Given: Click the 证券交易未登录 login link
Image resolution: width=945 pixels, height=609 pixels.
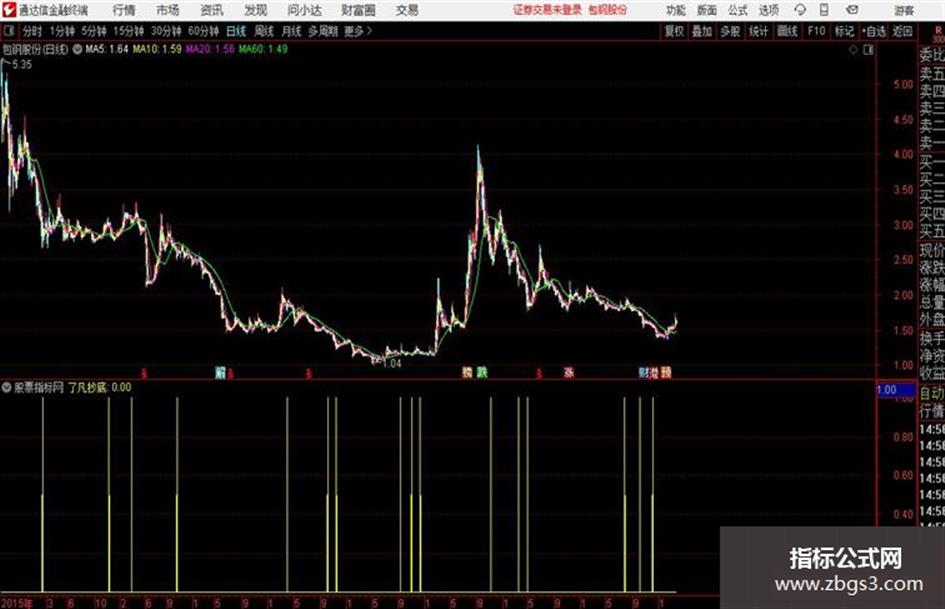Looking at the screenshot, I should tap(547, 10).
